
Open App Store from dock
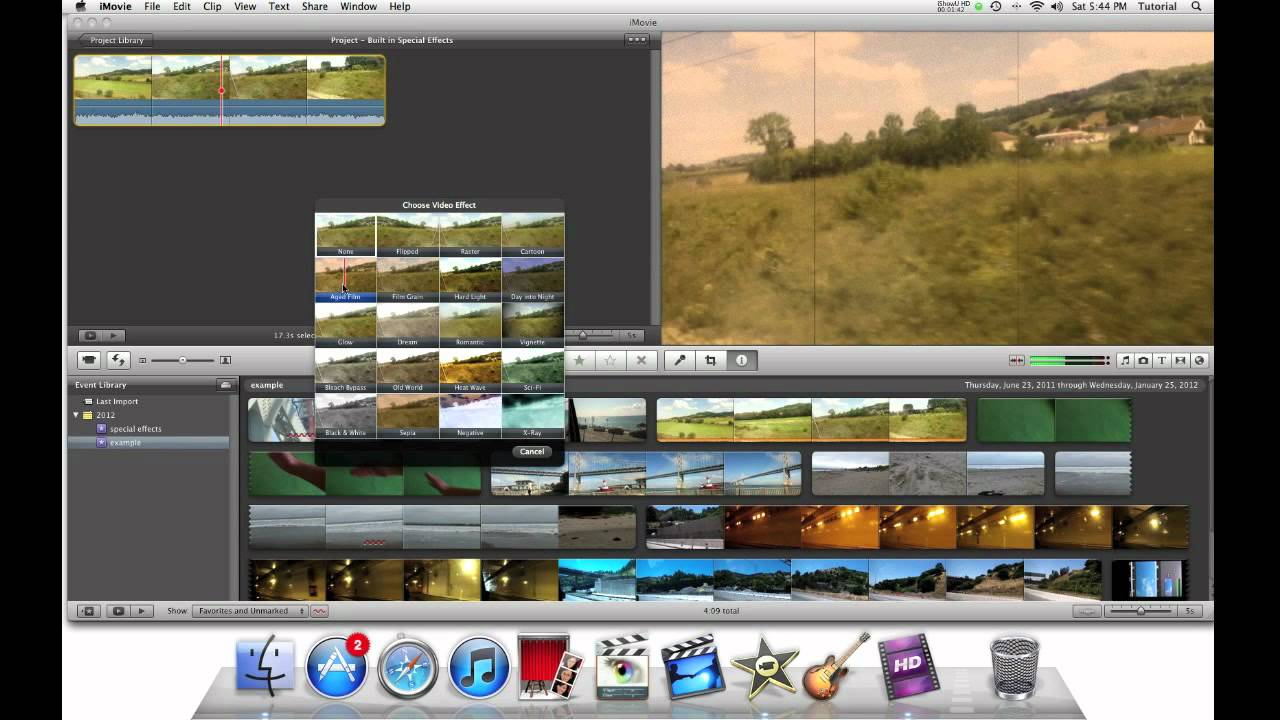coord(336,666)
